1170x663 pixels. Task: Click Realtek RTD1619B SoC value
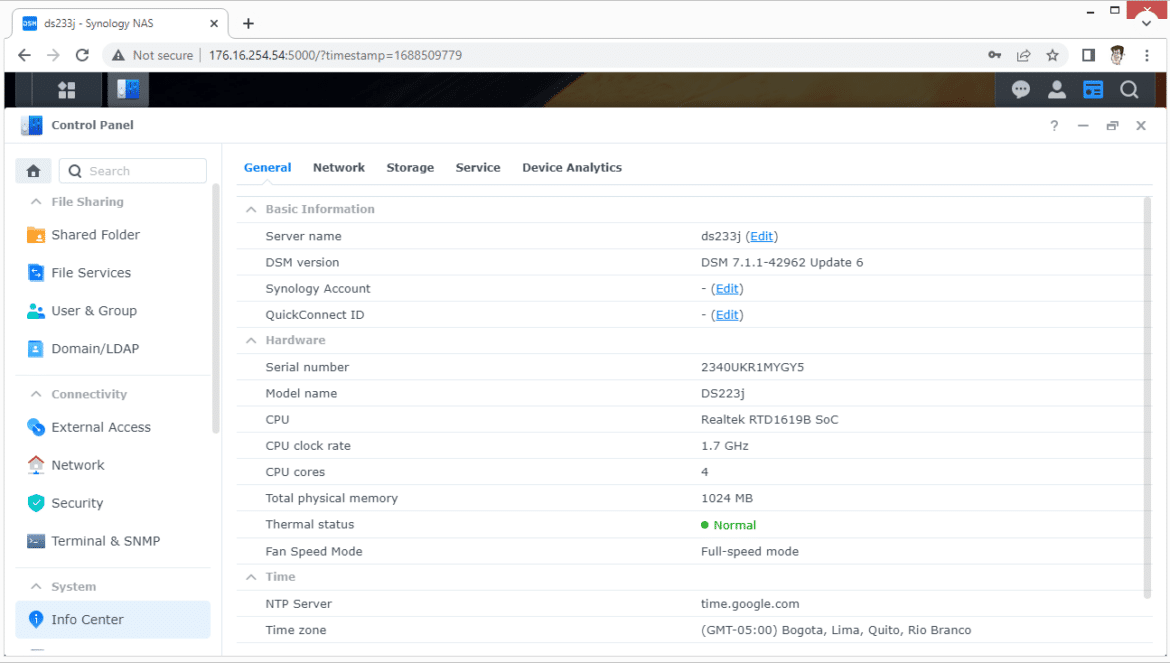tap(769, 420)
